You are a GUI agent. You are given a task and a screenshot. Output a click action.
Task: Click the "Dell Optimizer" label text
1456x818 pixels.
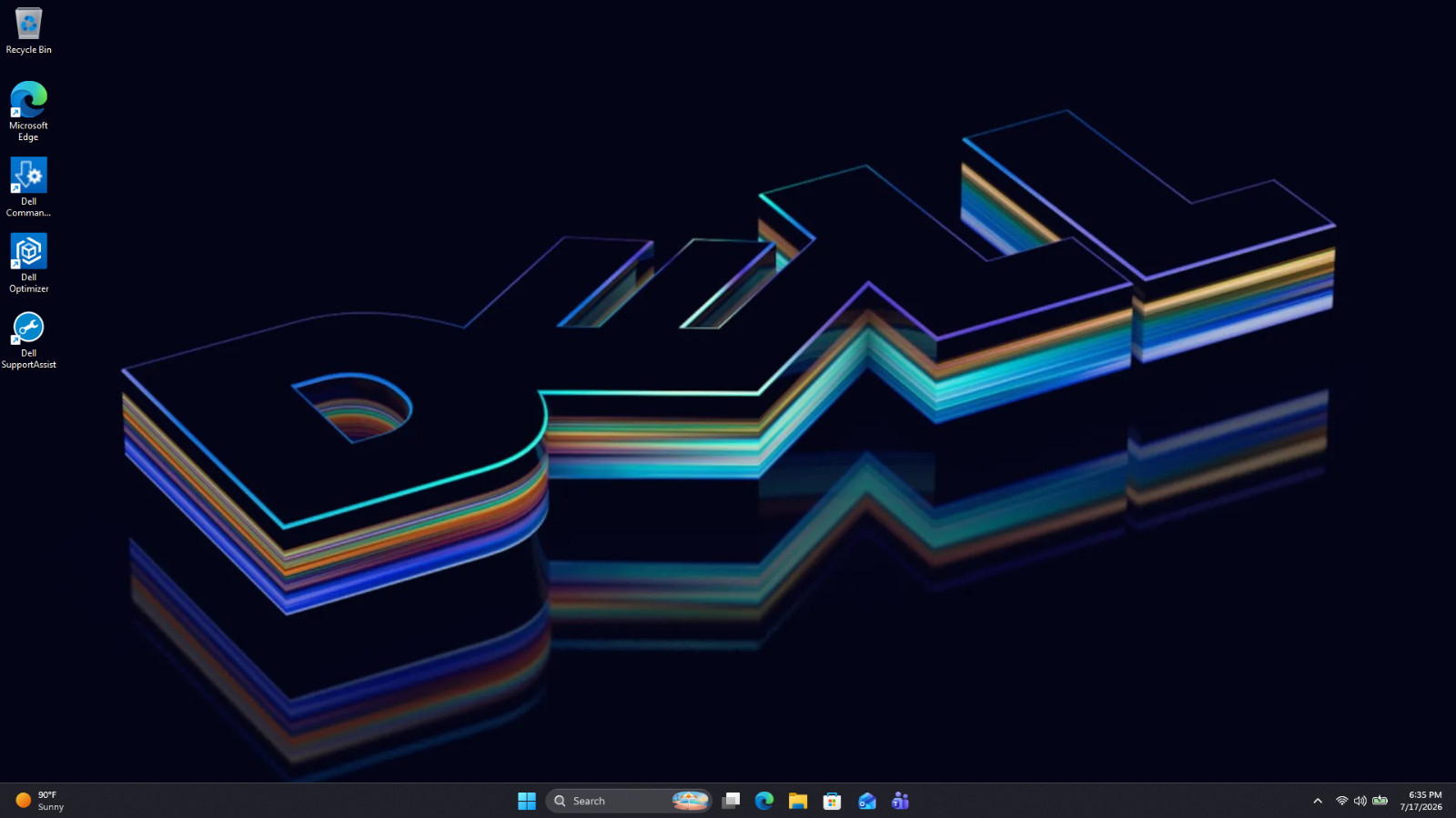coord(28,283)
